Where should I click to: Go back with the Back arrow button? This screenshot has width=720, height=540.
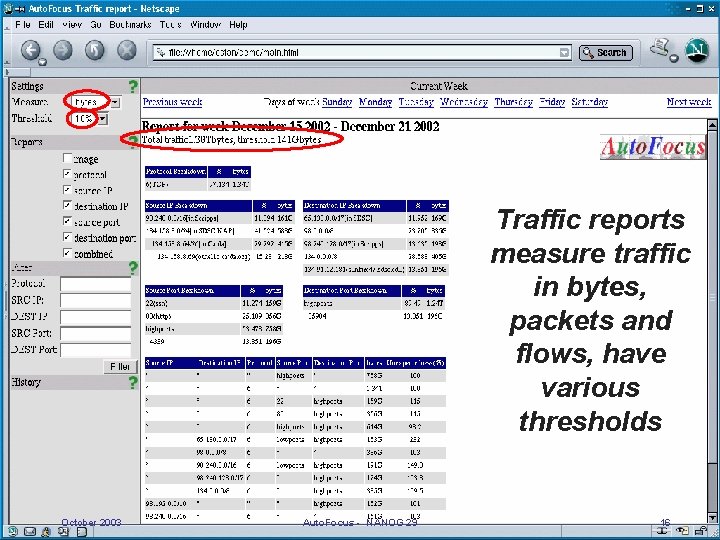[30, 50]
